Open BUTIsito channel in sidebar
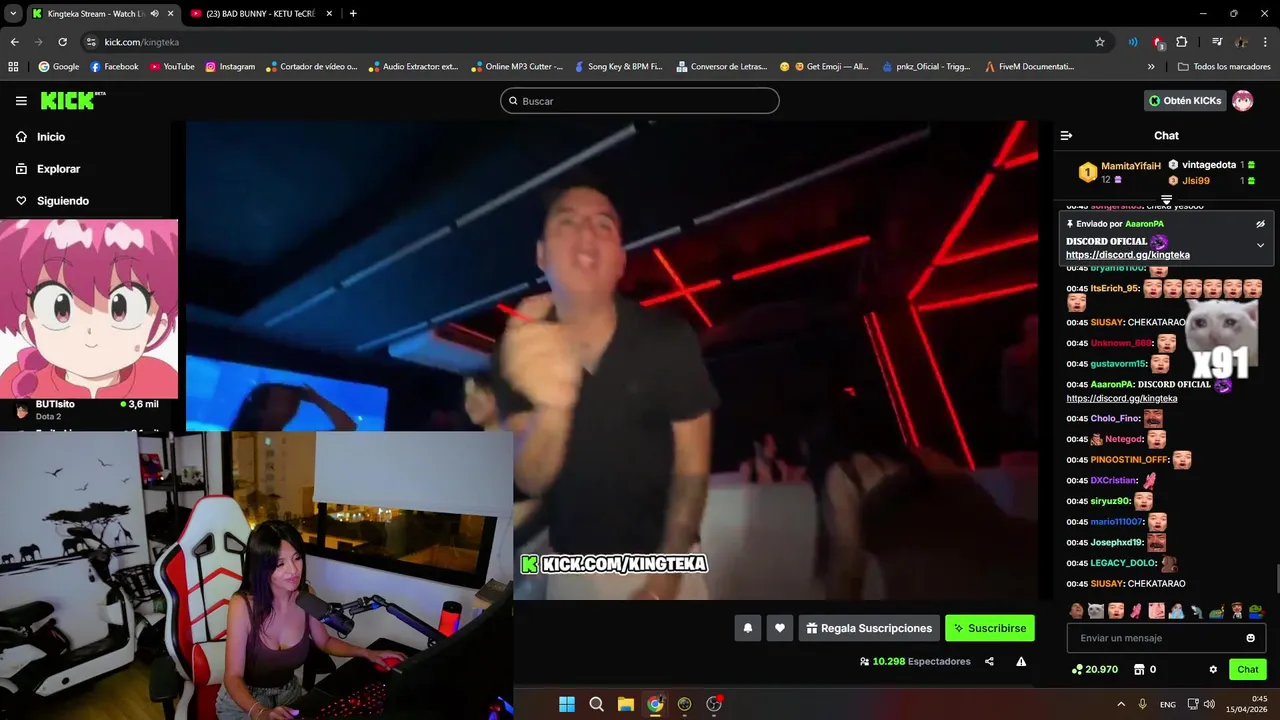 click(x=88, y=410)
